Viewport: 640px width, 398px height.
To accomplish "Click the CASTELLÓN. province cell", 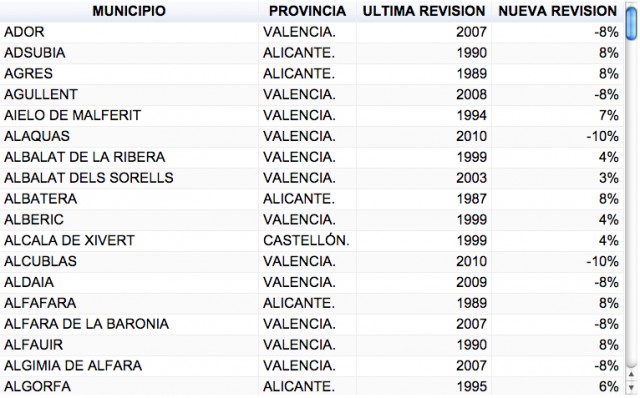I will [307, 240].
